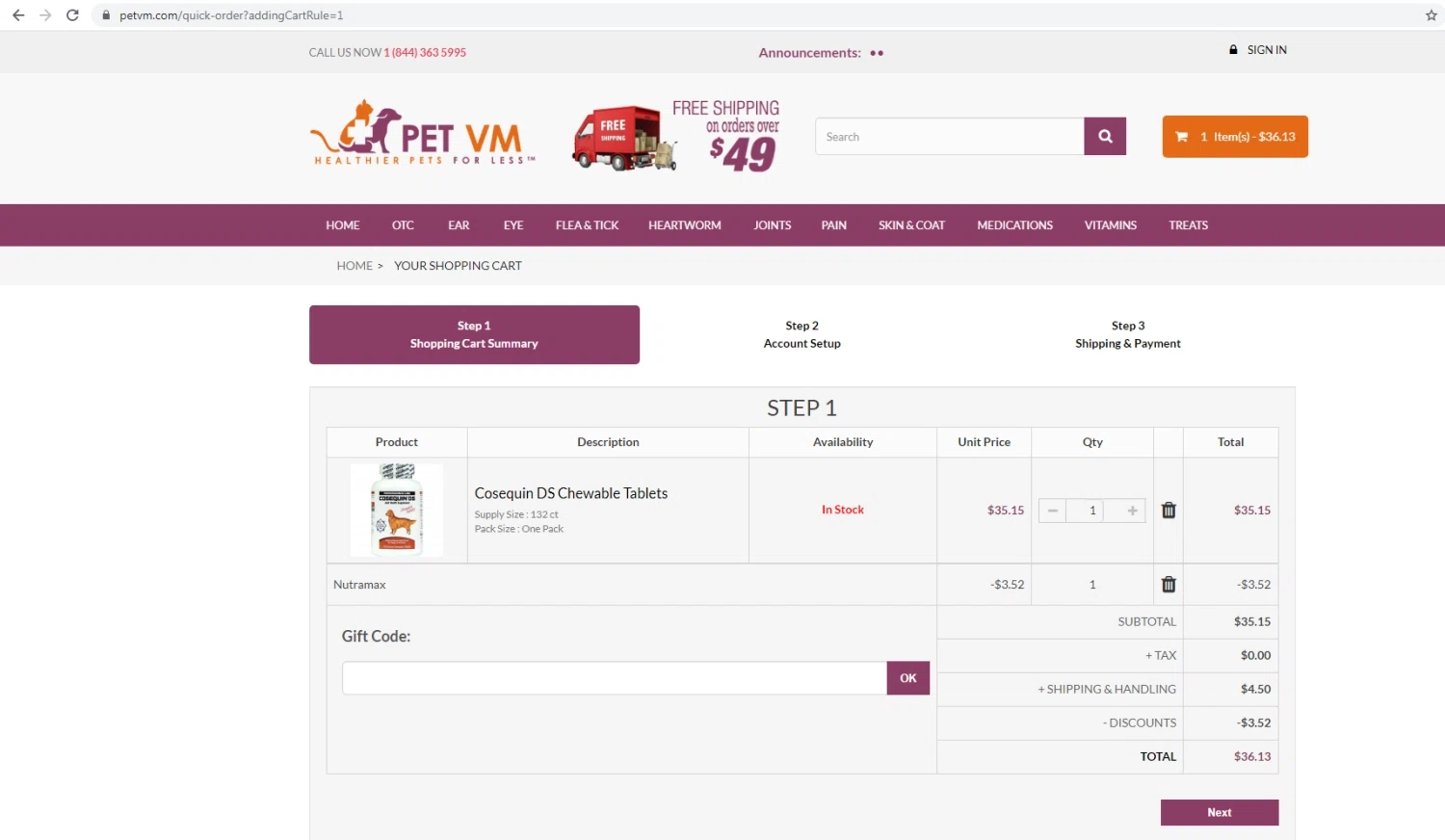Open the Cosequin product thumbnail

397,510
